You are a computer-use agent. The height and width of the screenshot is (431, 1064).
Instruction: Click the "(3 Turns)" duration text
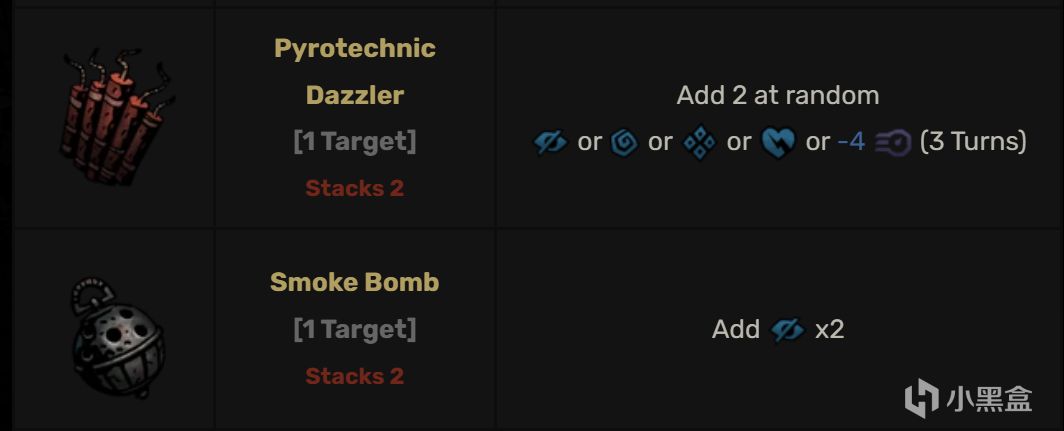click(973, 142)
